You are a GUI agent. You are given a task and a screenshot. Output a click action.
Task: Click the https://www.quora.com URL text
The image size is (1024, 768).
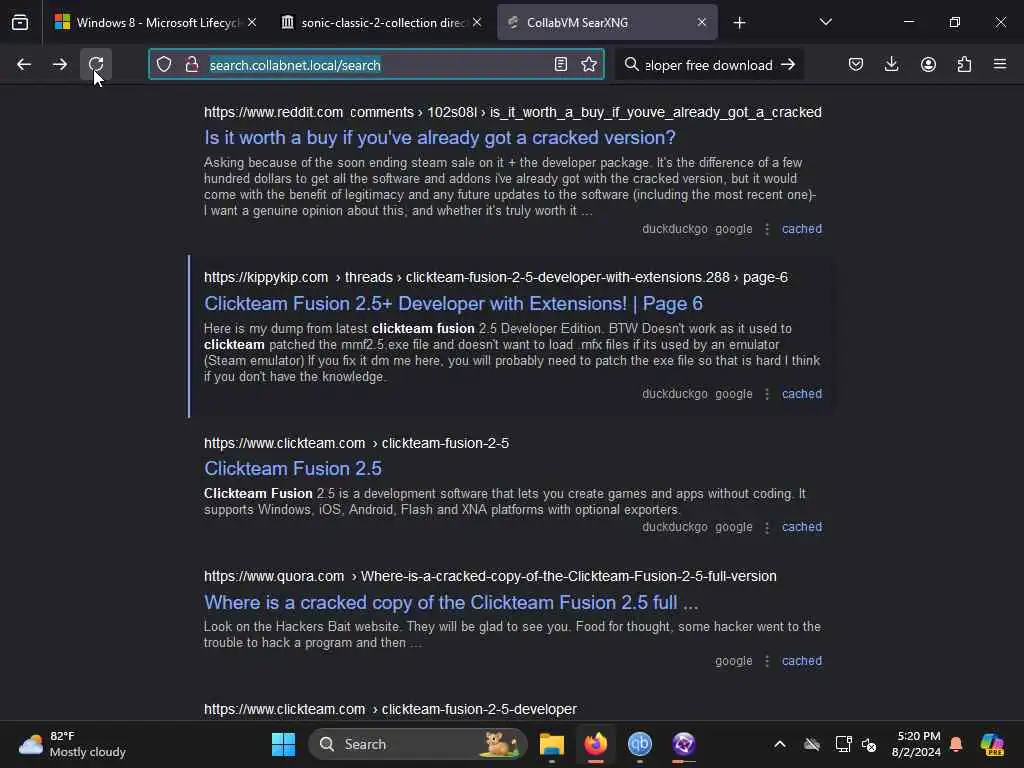274,577
